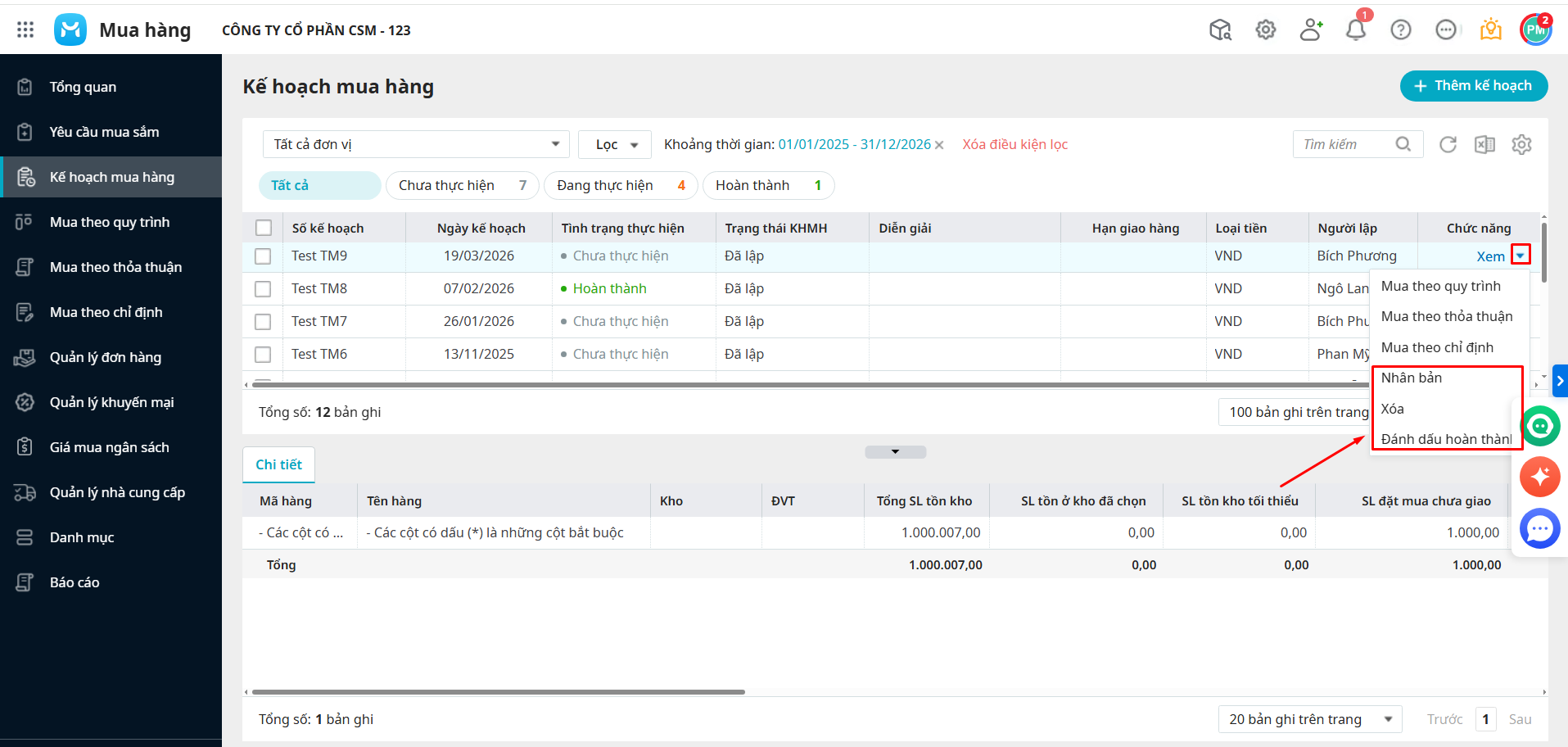Viewport: 1568px width, 747px height.
Task: Click the horizontal scrollbar of detail table
Action: [499, 692]
